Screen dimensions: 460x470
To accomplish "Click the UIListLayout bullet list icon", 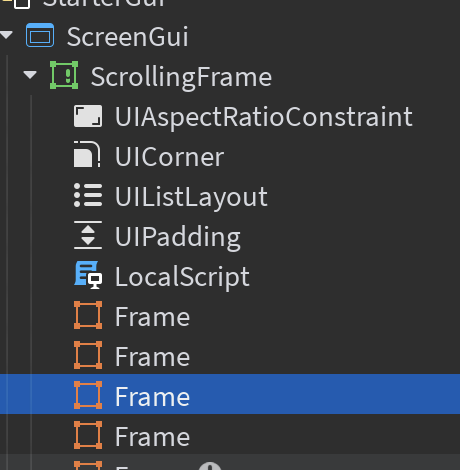I will coord(88,195).
